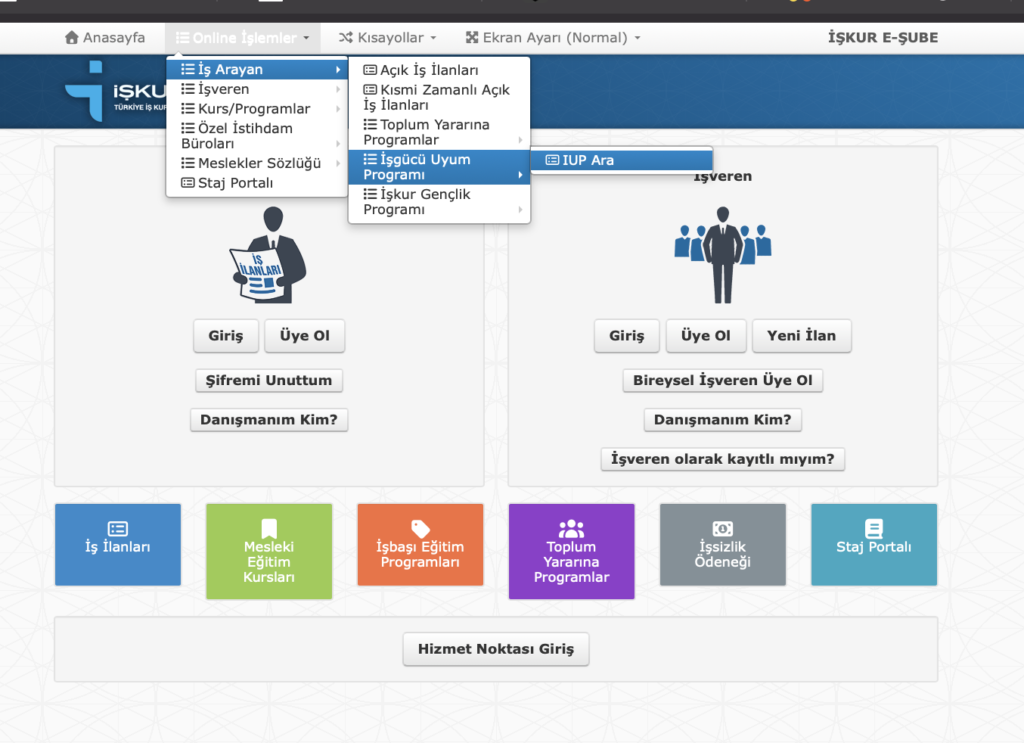This screenshot has width=1024, height=743.
Task: Go to Anasayfa home link
Action: 105,38
